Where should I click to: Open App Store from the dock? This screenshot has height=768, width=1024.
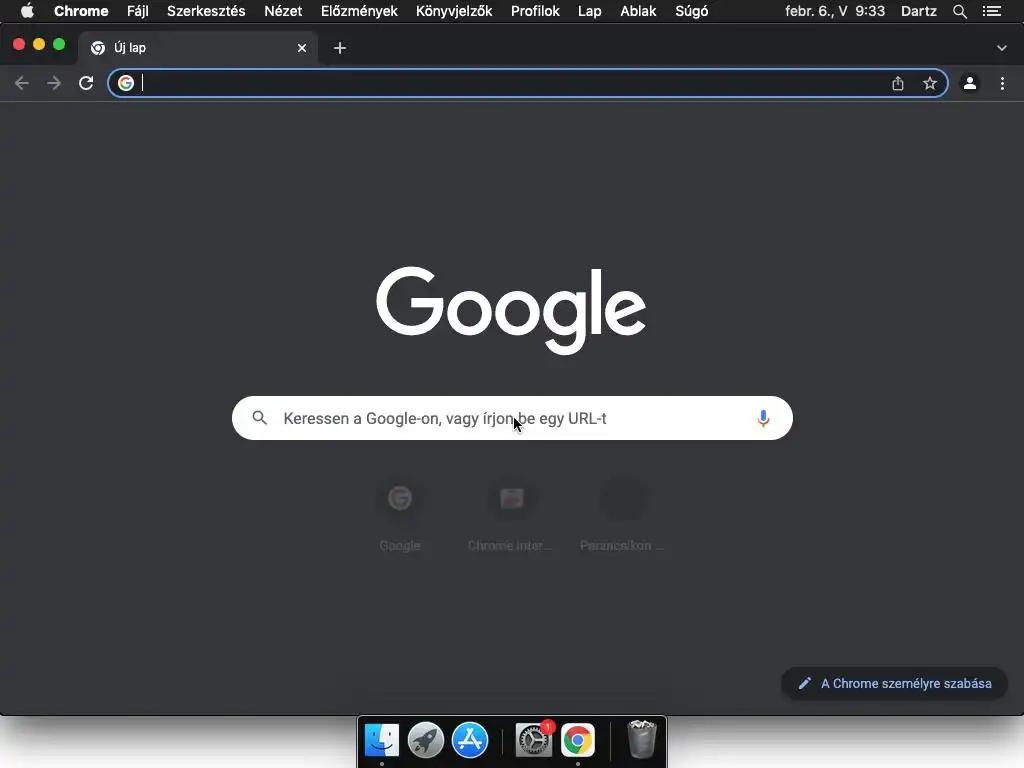pos(470,740)
